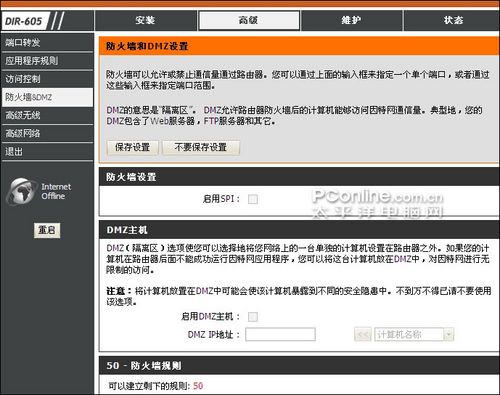This screenshot has height=395, width=500.
Task: Click the Internet Offline globe icon
Action: pyautogui.click(x=21, y=191)
